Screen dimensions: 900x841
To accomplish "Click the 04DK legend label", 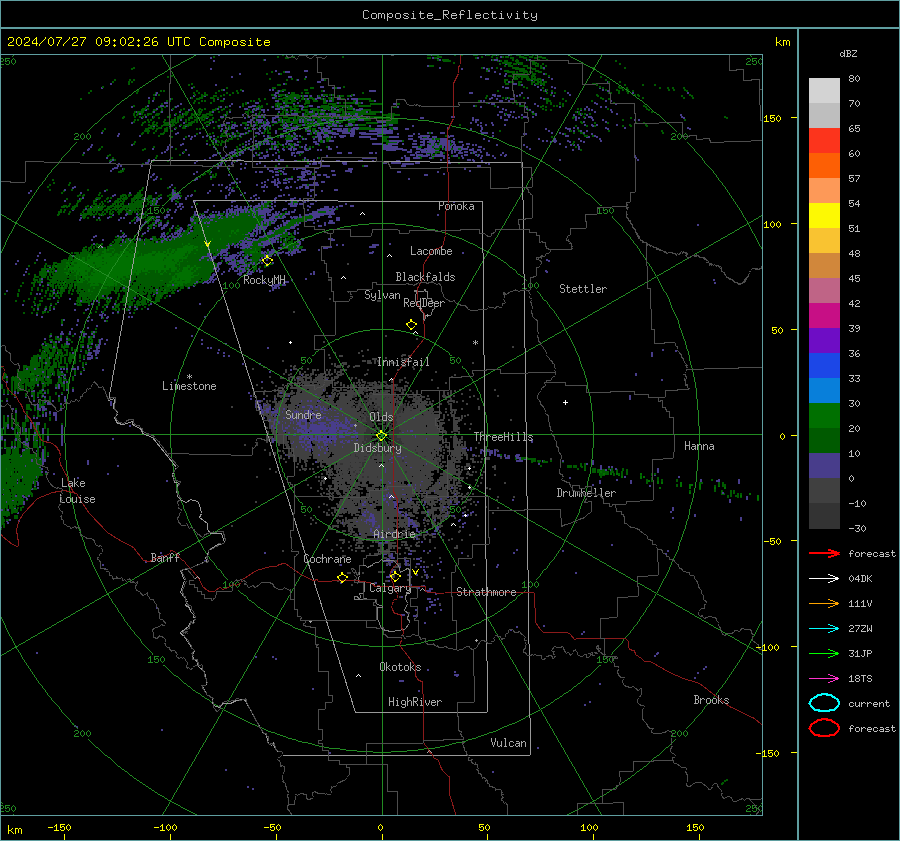I will pos(860,579).
